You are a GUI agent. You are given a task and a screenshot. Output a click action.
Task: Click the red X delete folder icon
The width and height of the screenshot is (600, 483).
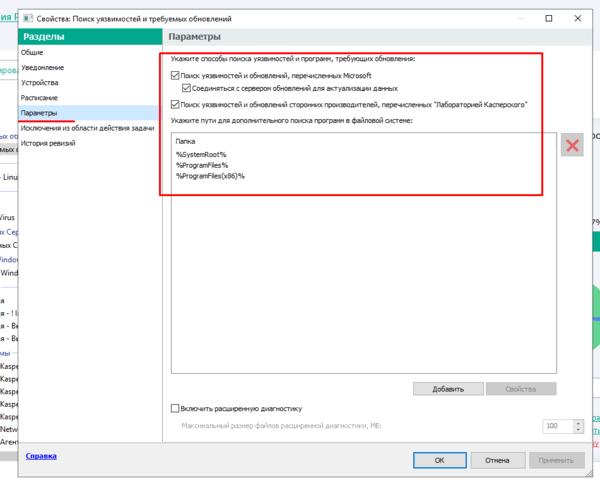coord(572,145)
